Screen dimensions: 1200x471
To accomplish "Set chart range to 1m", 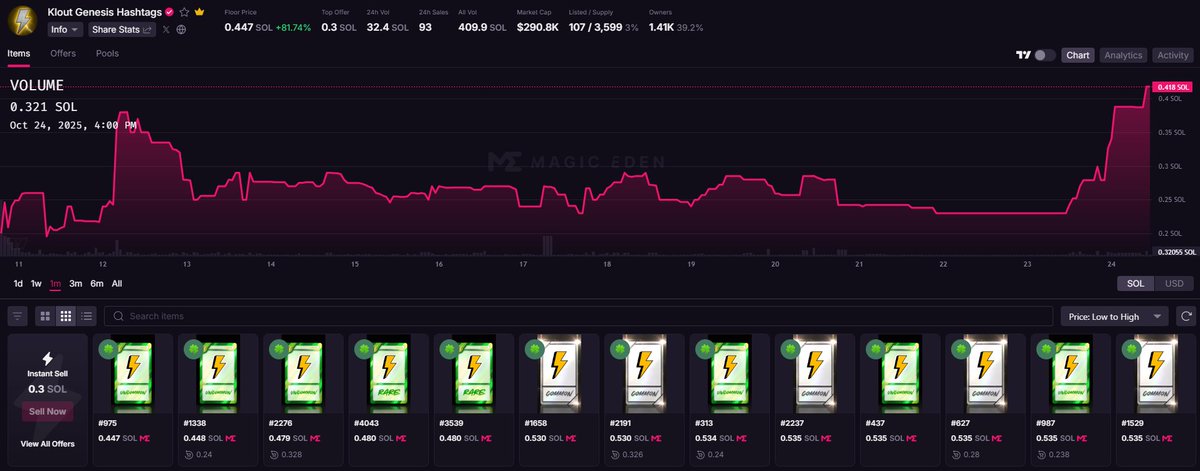I will [x=55, y=284].
